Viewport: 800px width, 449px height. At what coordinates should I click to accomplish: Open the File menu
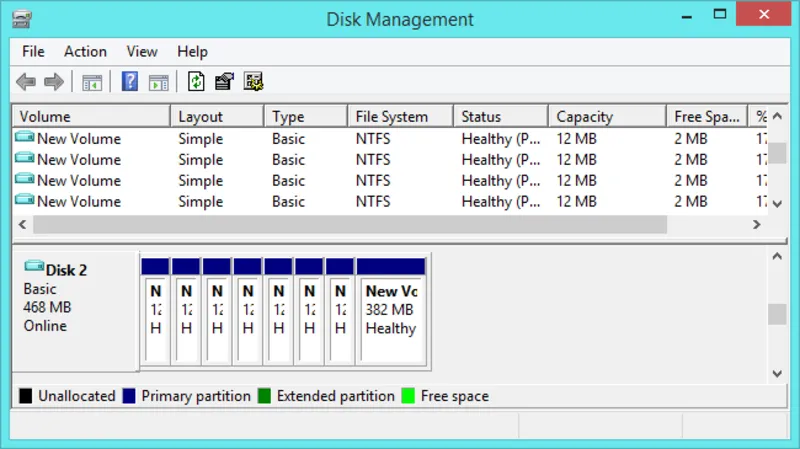tap(33, 51)
